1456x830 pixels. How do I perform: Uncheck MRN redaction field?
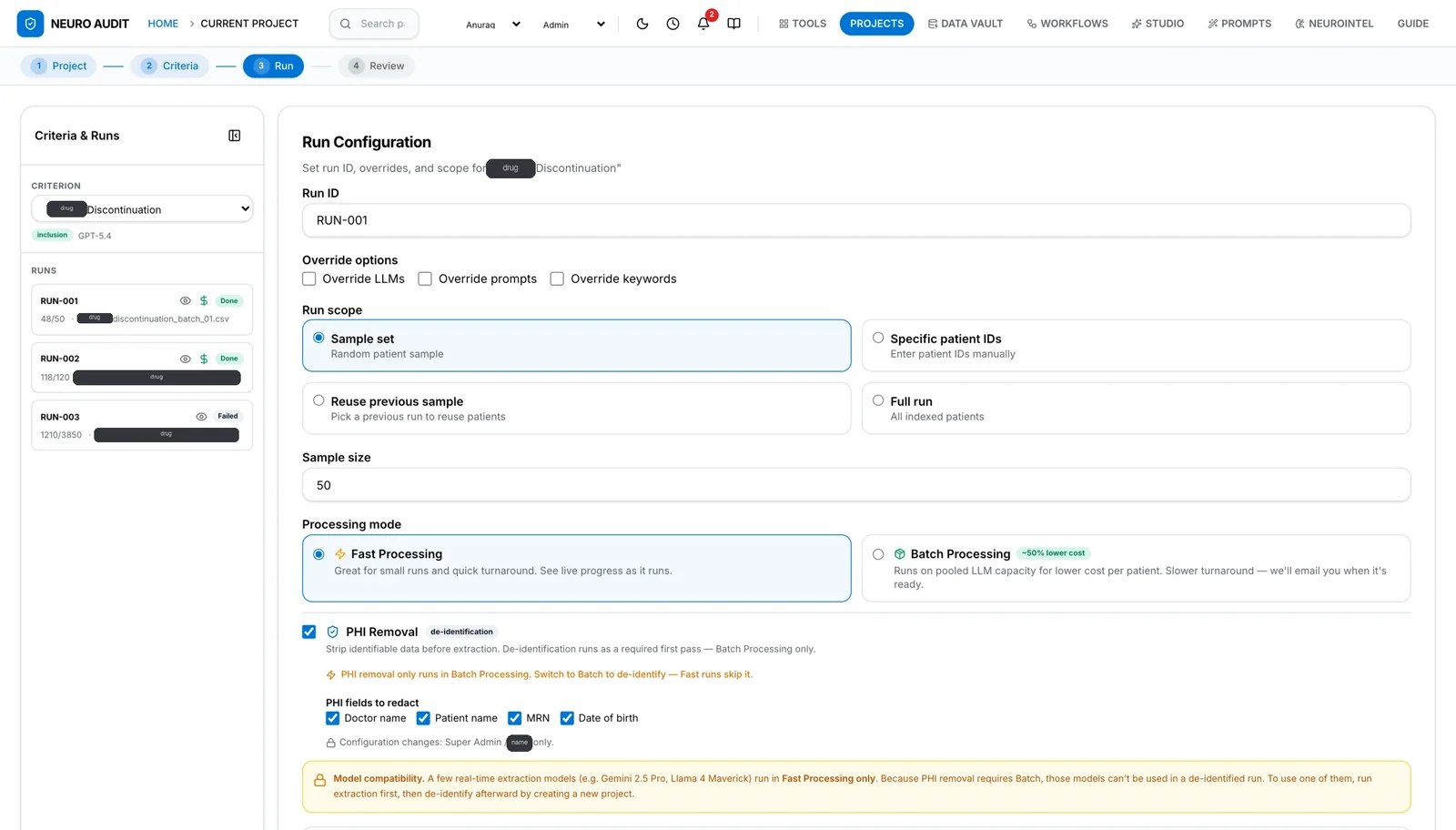(514, 718)
